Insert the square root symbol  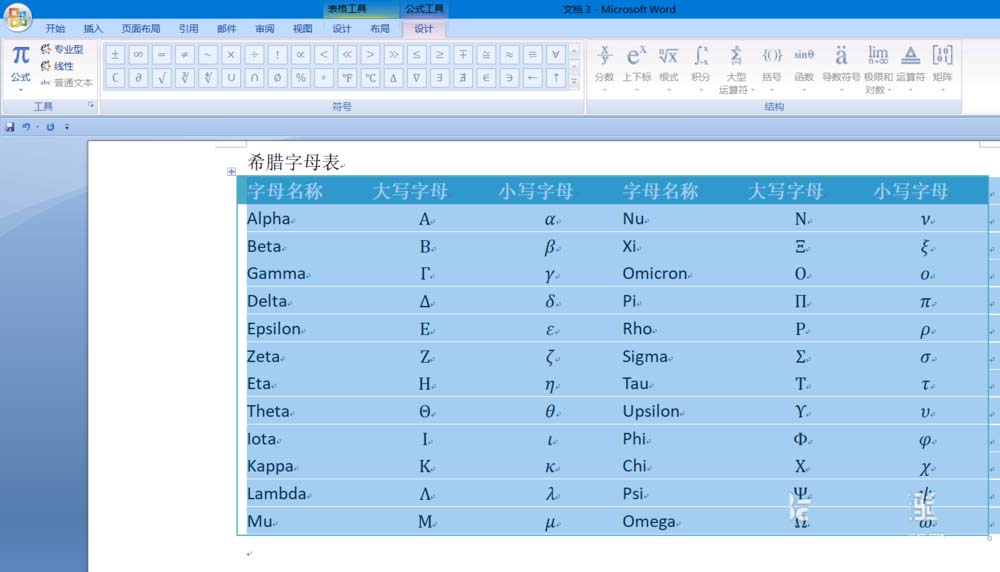click(161, 78)
